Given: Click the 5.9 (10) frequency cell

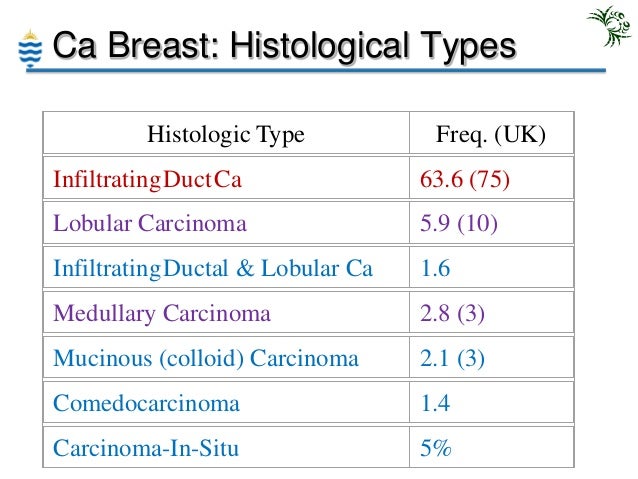Looking at the screenshot, I should tap(459, 224).
